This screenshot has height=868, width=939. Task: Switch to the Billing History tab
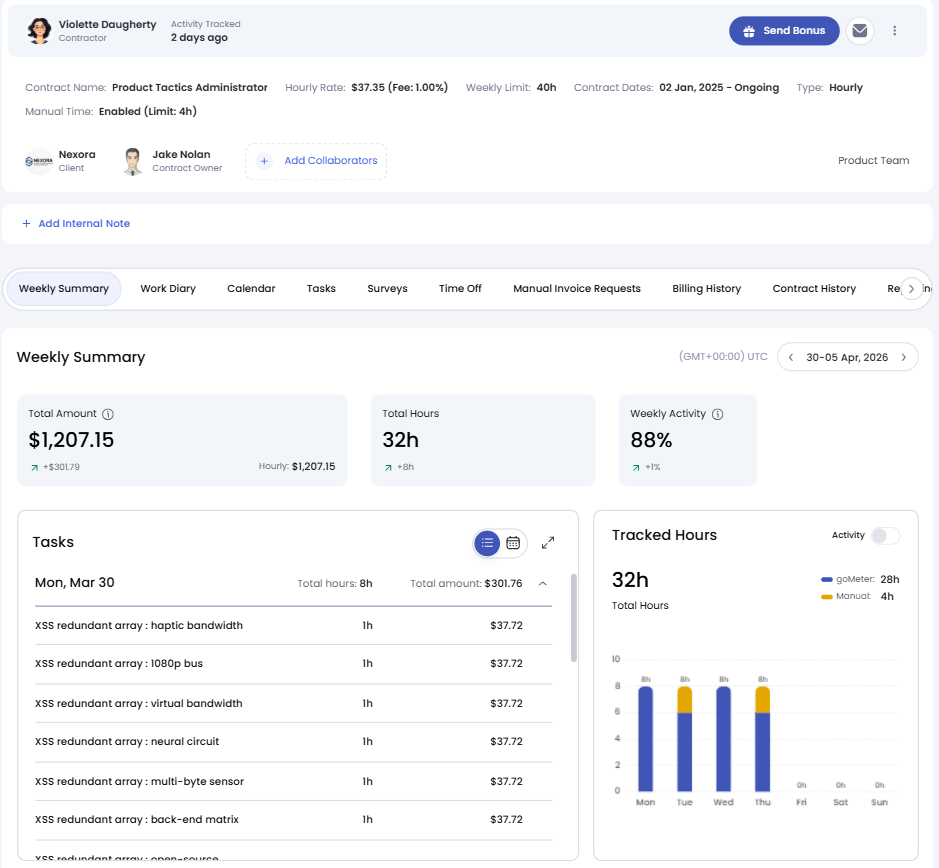pyautogui.click(x=706, y=289)
